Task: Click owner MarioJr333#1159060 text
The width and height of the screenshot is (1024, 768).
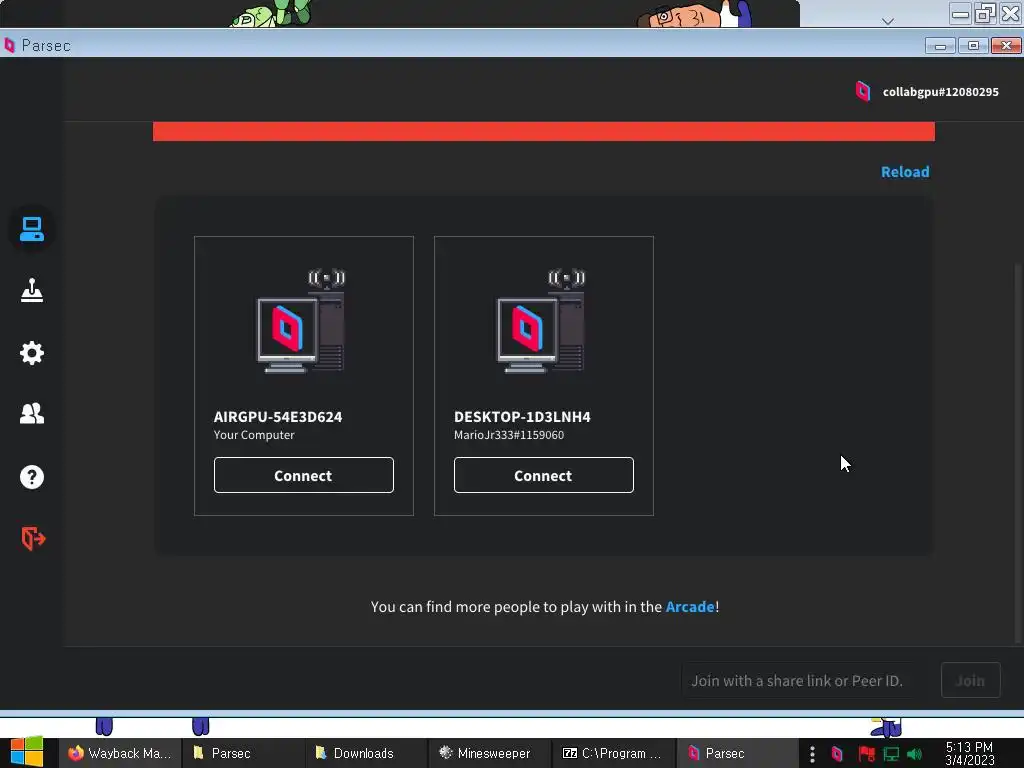Action: coord(509,435)
